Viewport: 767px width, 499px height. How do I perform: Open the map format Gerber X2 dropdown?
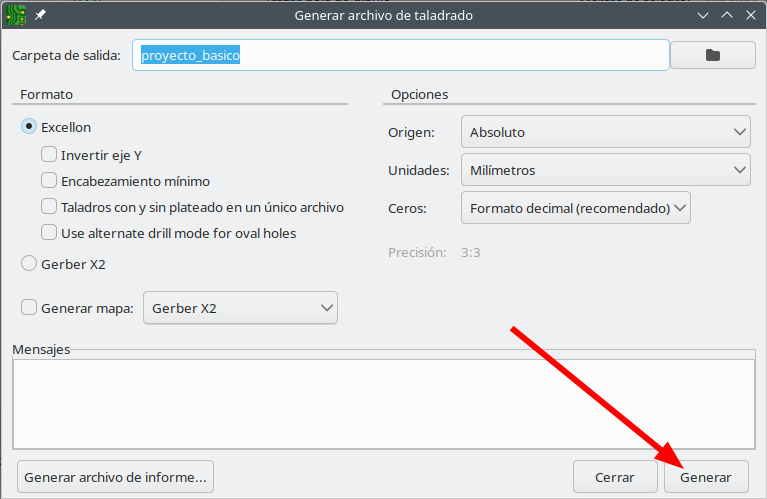(x=240, y=309)
